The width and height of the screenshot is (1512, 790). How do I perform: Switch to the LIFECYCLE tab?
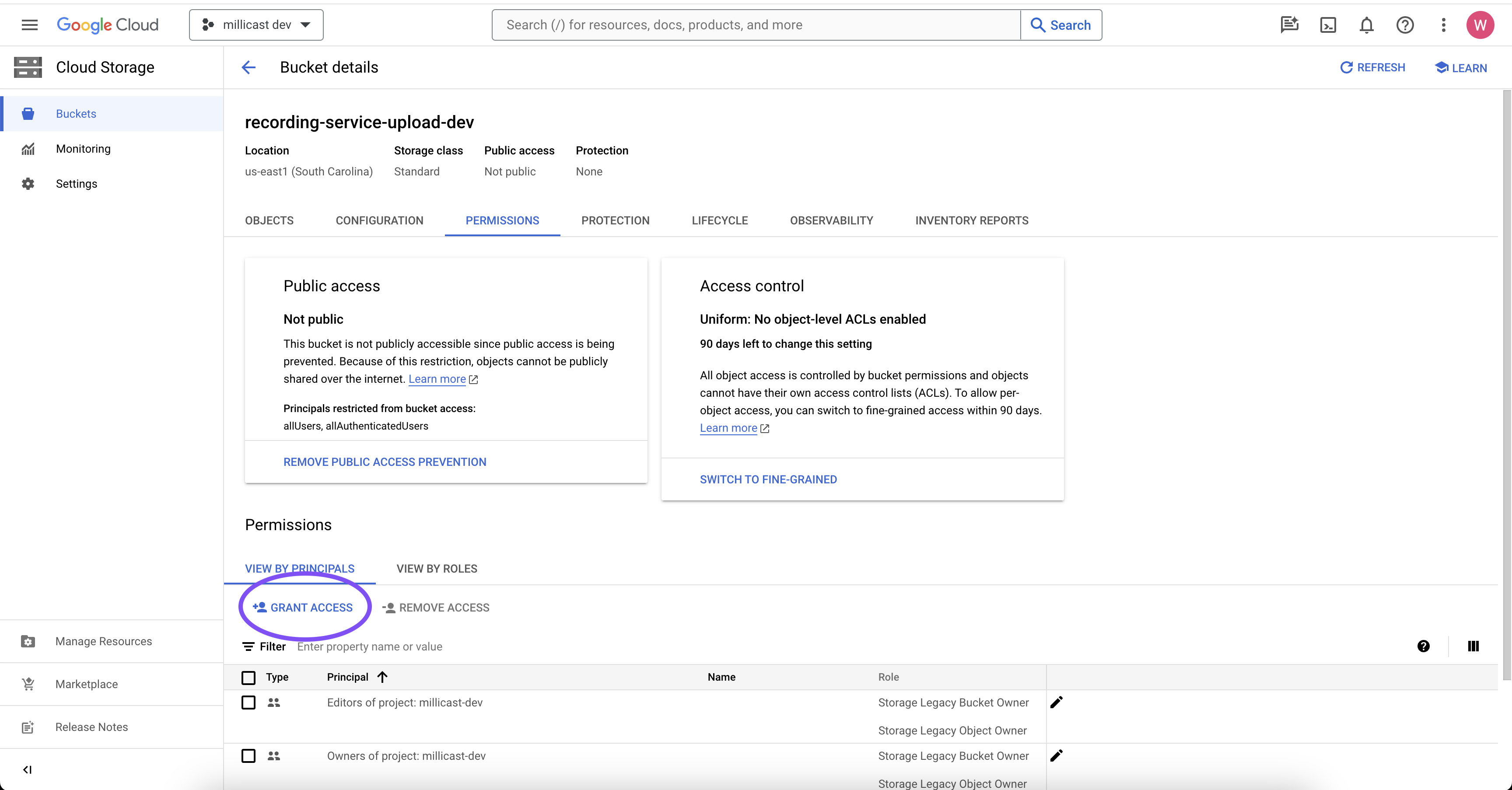(x=720, y=220)
